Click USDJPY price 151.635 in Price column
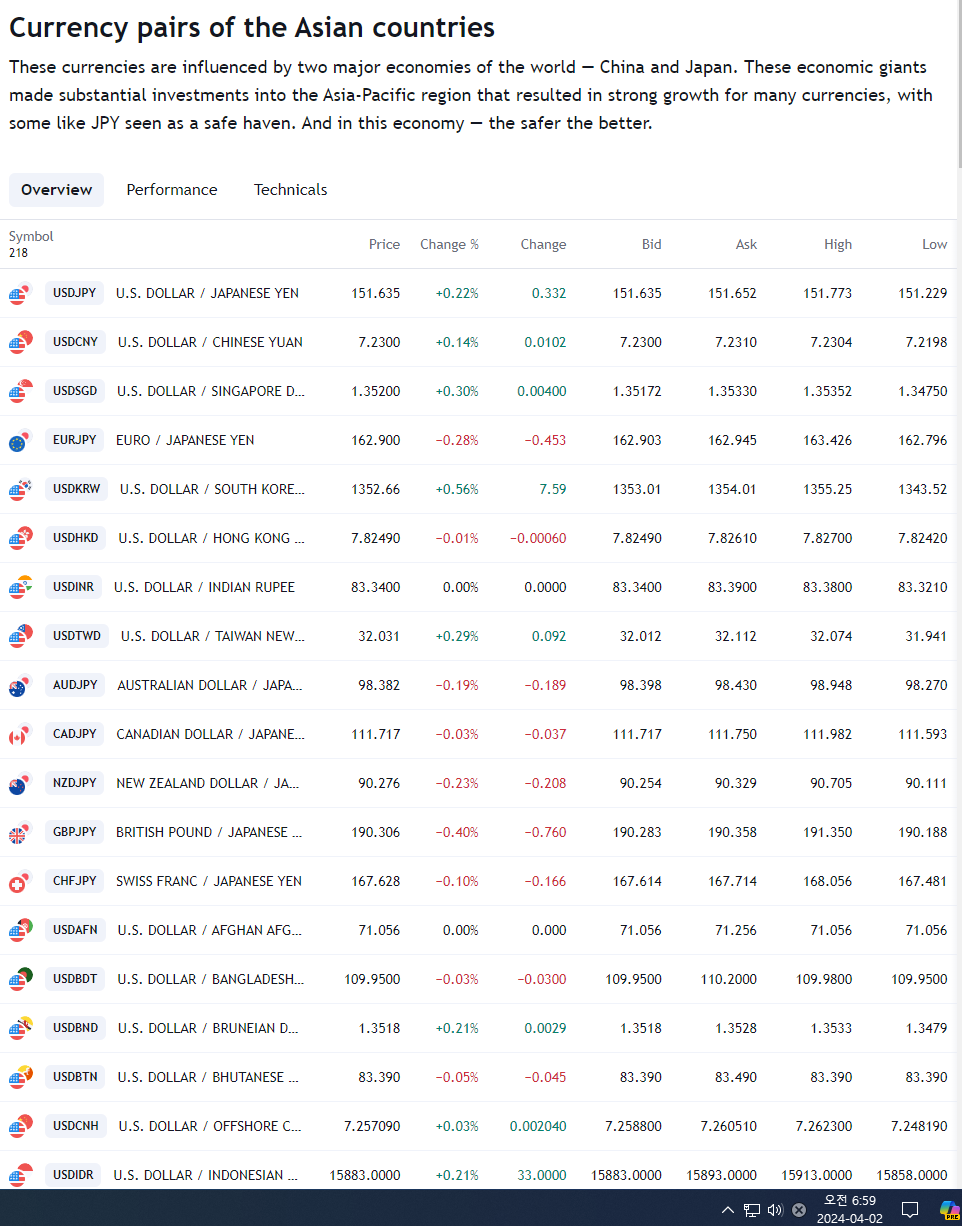 click(x=375, y=293)
